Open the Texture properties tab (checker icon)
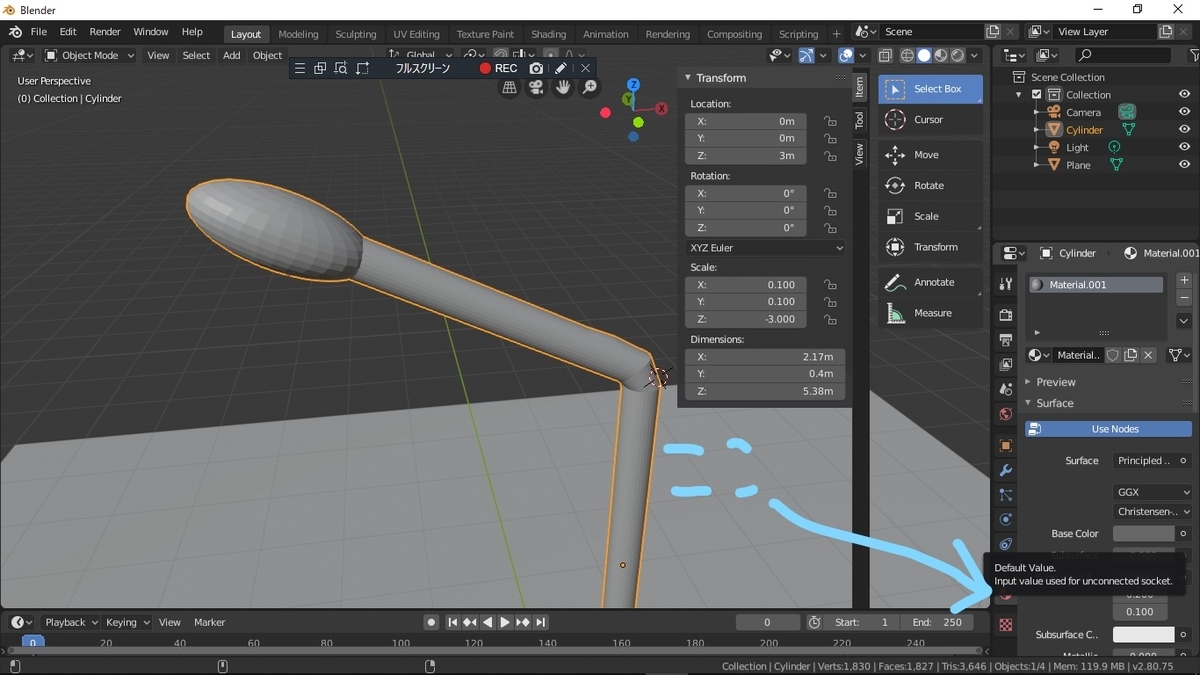 pyautogui.click(x=1006, y=625)
